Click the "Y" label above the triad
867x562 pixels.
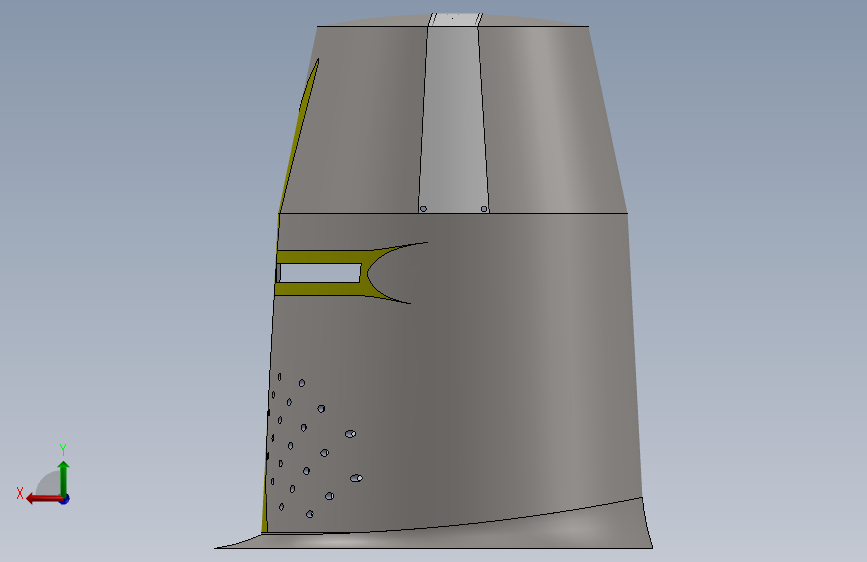63,449
